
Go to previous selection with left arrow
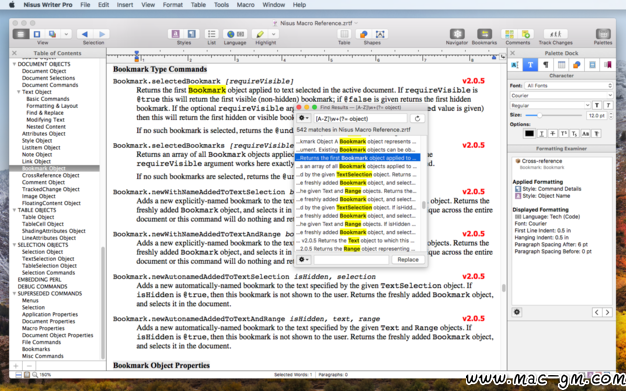[x=85, y=34]
